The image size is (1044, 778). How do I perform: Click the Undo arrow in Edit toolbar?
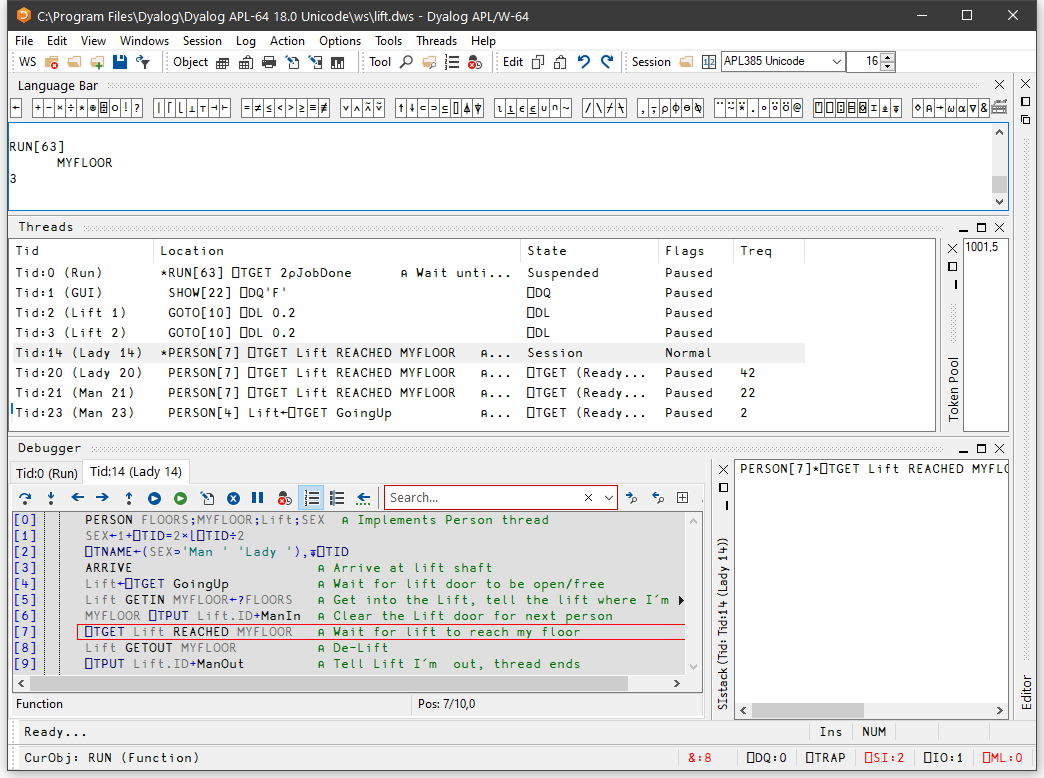pyautogui.click(x=584, y=62)
